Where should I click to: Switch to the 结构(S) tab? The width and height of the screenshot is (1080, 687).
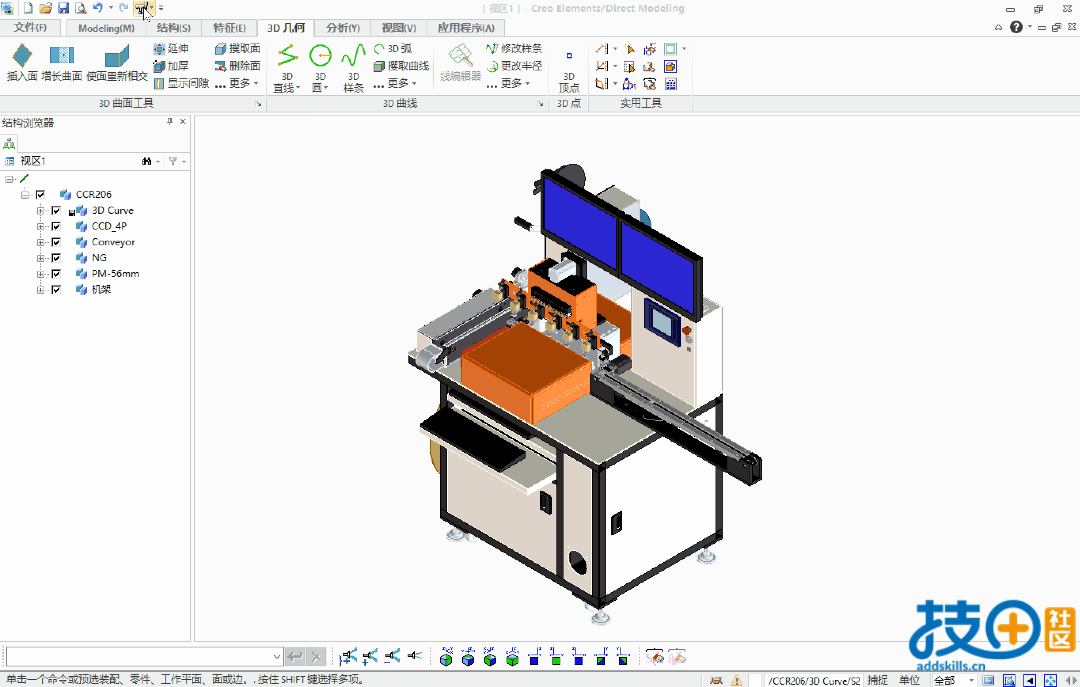coord(174,28)
